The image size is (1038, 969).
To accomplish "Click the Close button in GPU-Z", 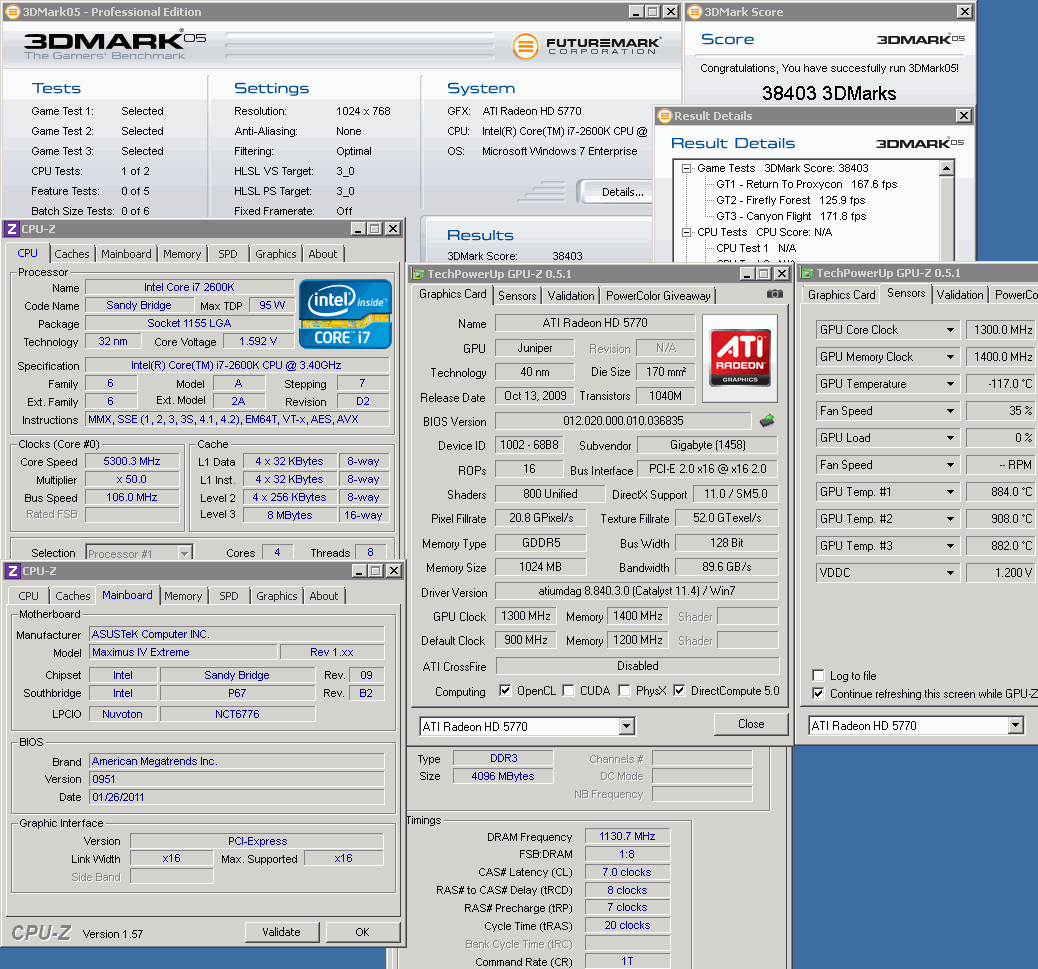I will [x=751, y=724].
